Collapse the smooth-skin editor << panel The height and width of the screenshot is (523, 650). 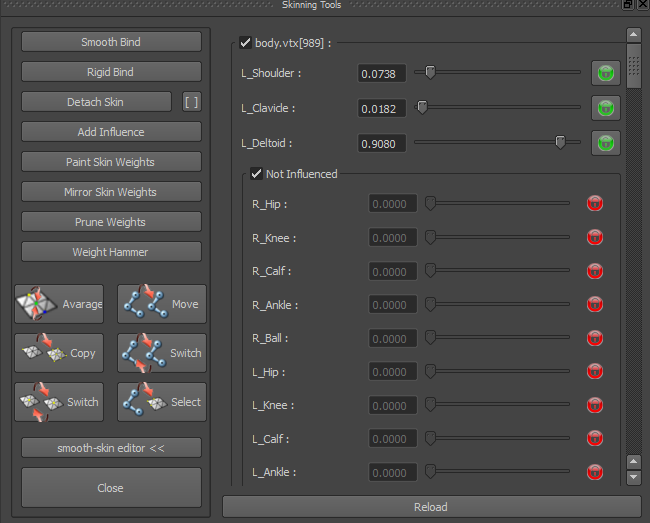111,448
